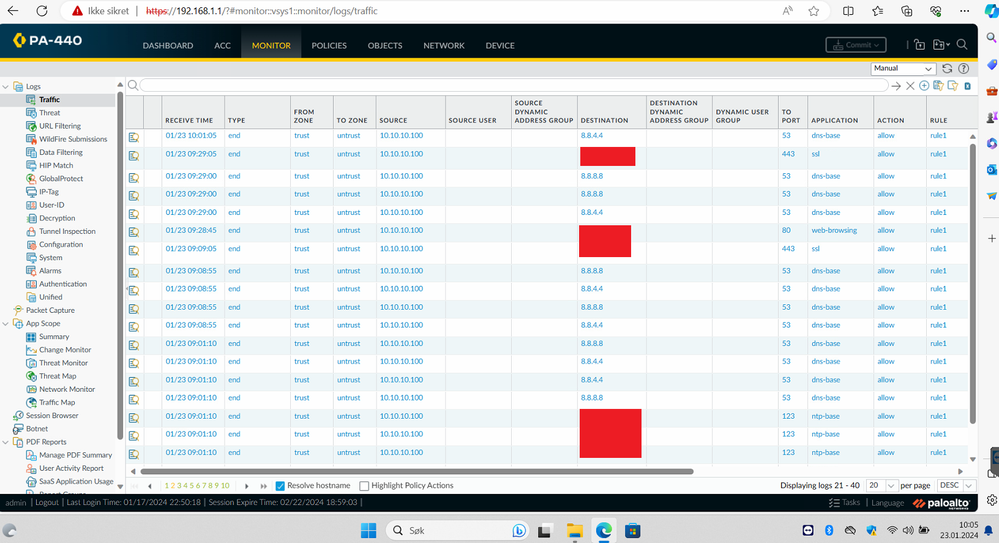
Task: Click the Logout link
Action: pyautogui.click(x=46, y=503)
